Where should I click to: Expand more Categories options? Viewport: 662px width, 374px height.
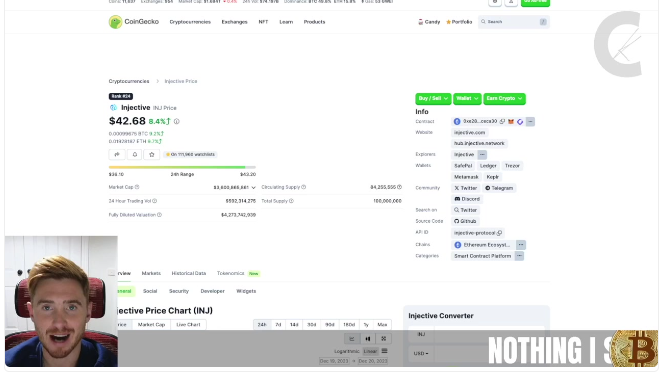pos(519,256)
